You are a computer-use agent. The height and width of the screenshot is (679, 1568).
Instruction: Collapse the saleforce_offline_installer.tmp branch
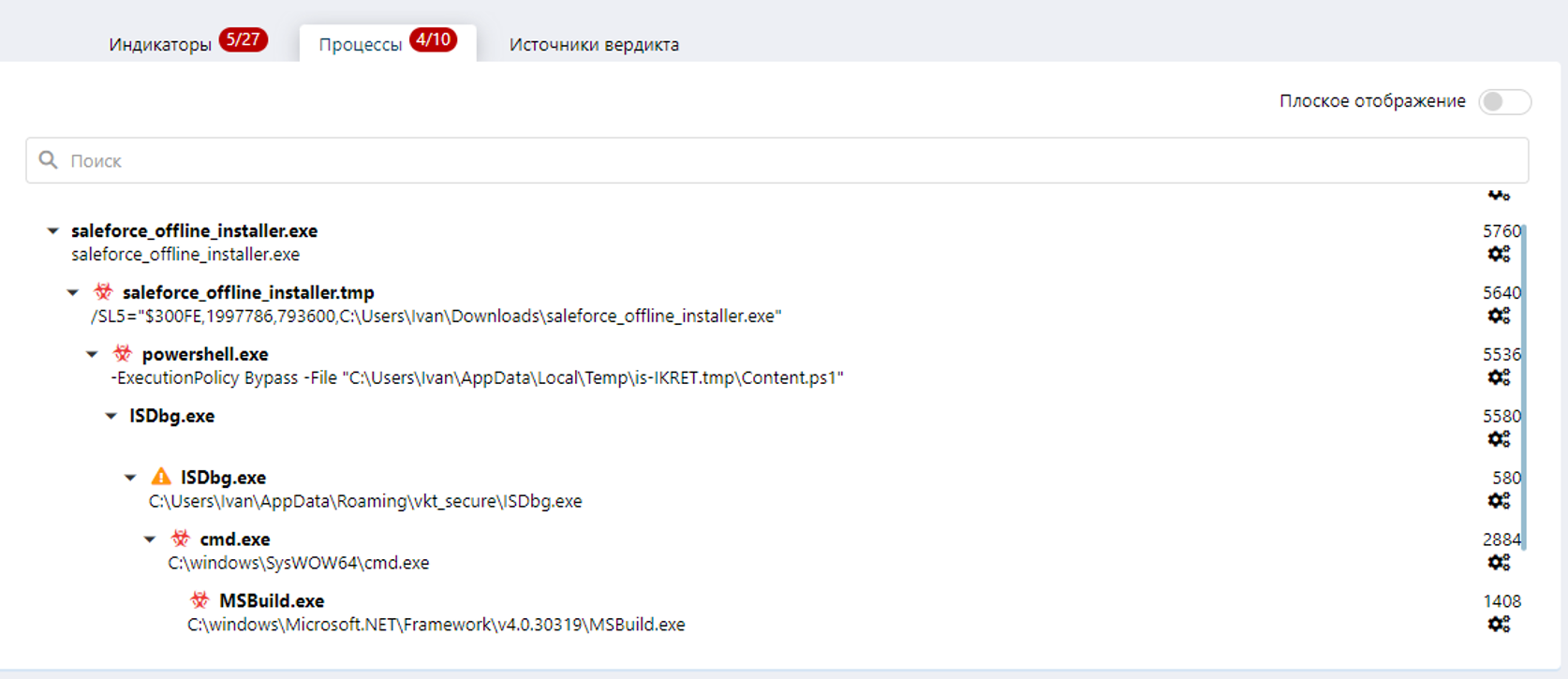(73, 292)
